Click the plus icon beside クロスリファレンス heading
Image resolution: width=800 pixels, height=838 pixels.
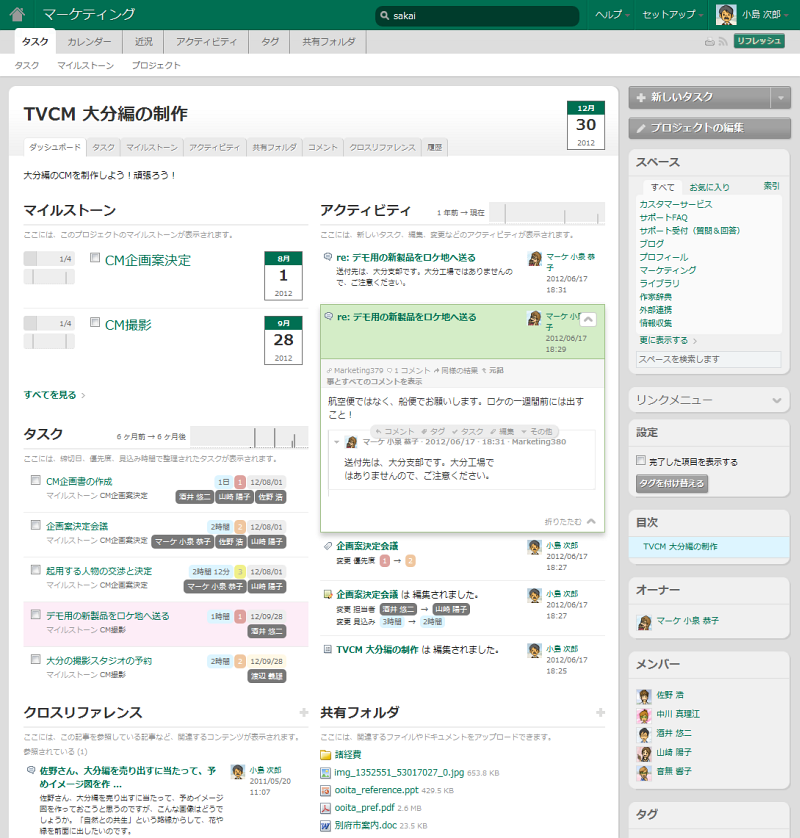pos(303,712)
